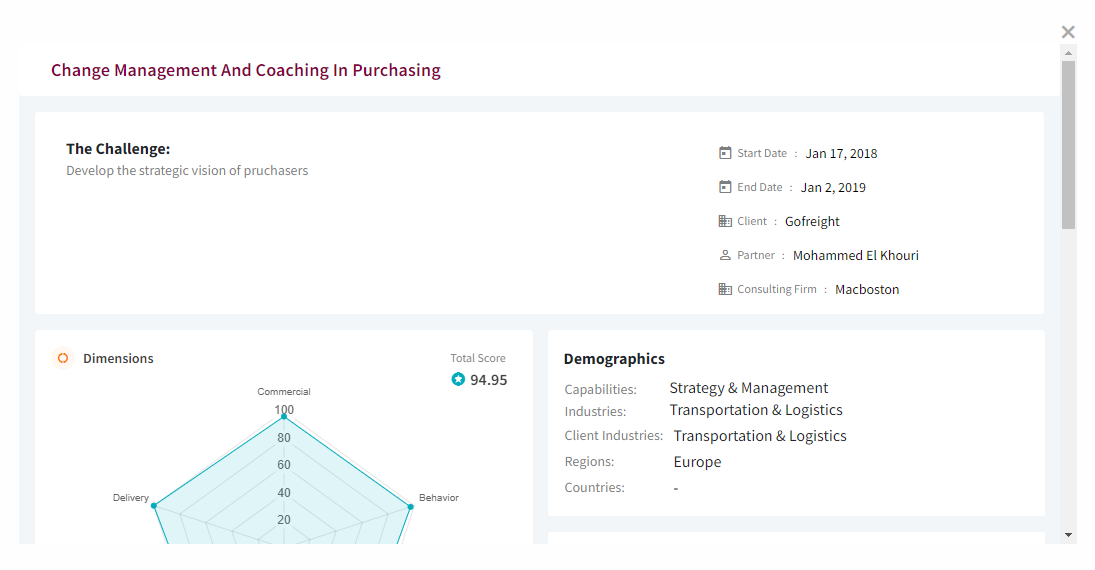Viewport: 1095px width, 570px height.
Task: Click the Delivery point on radar chart
Action: [154, 506]
